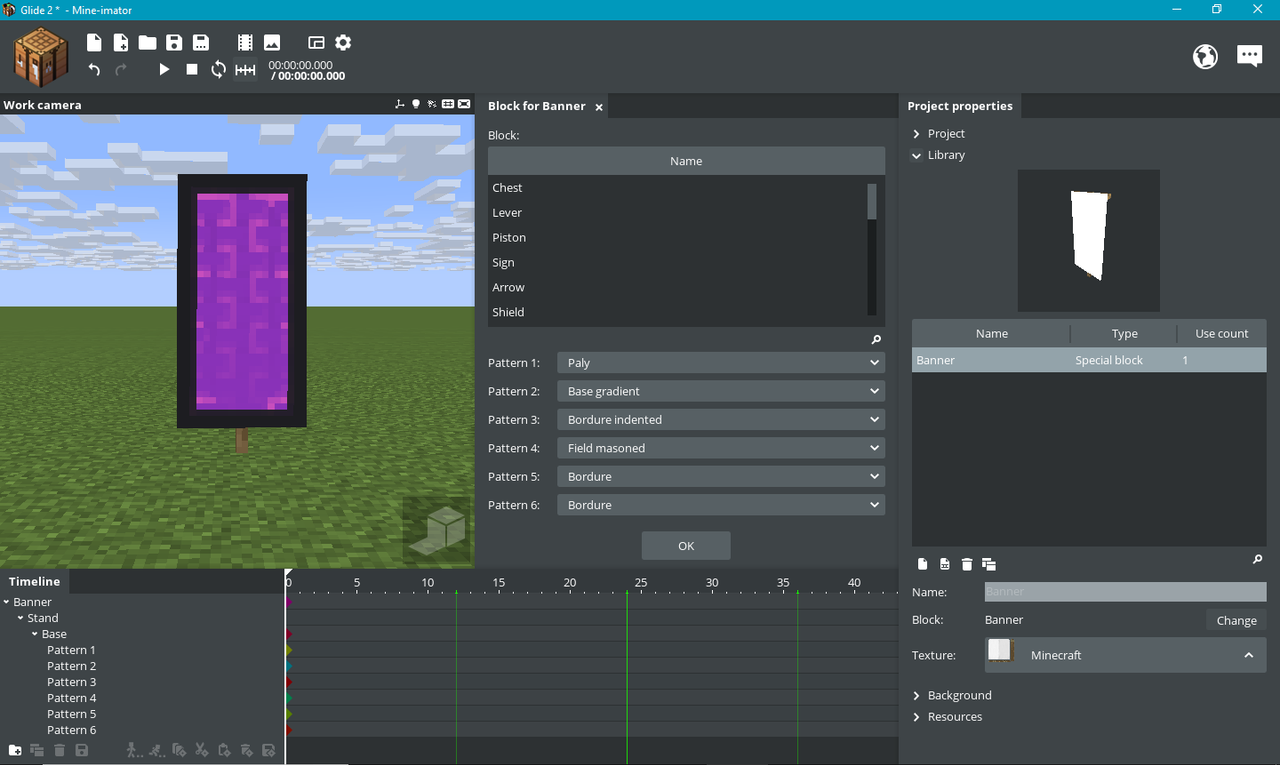Create a new library template page icon

point(923,564)
